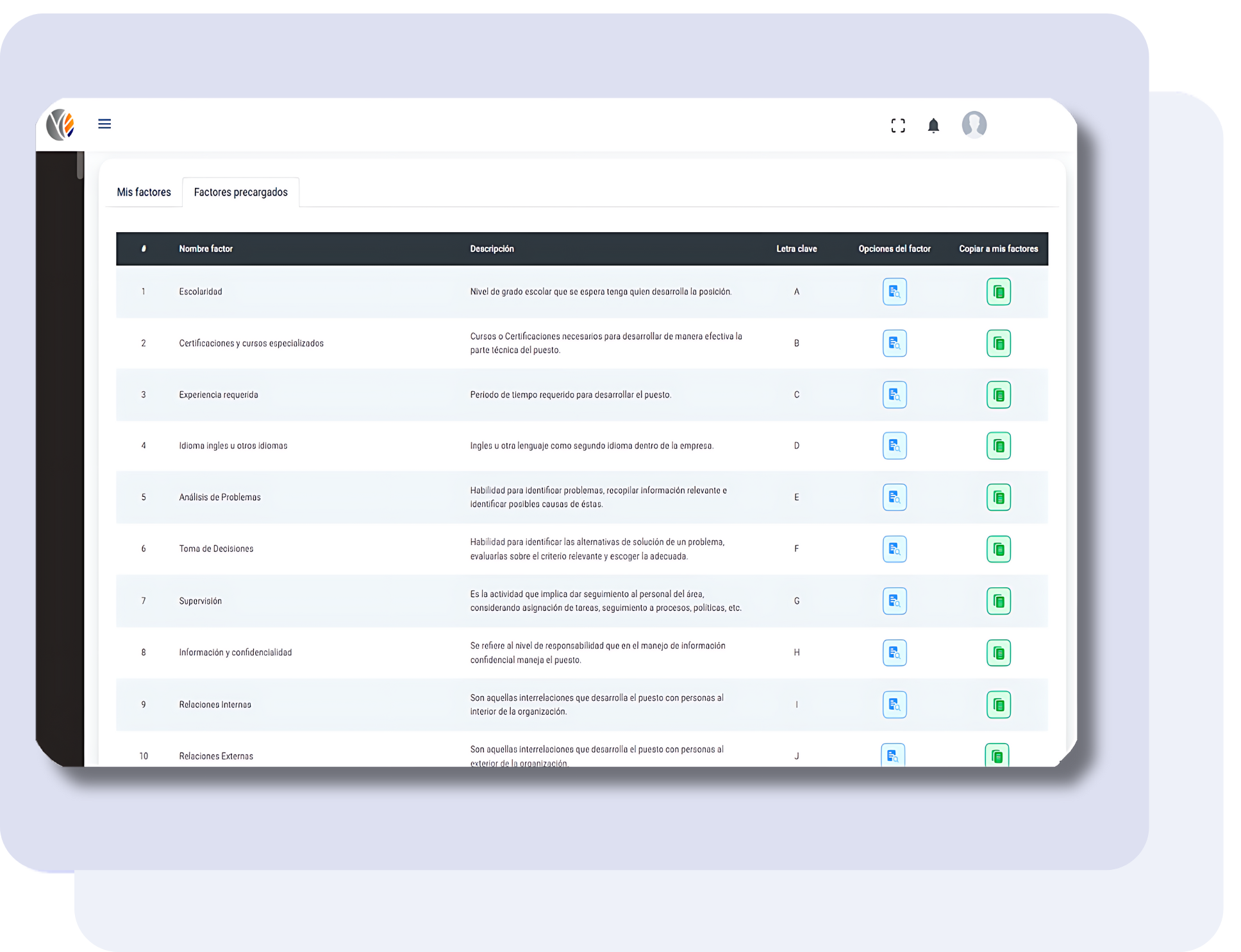The width and height of the screenshot is (1241, 952).
Task: View options for Análisis de Problemas
Action: click(894, 497)
